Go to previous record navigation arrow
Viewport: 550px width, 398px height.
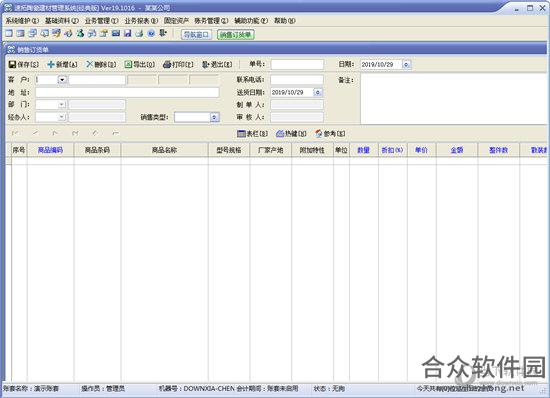coord(35,133)
